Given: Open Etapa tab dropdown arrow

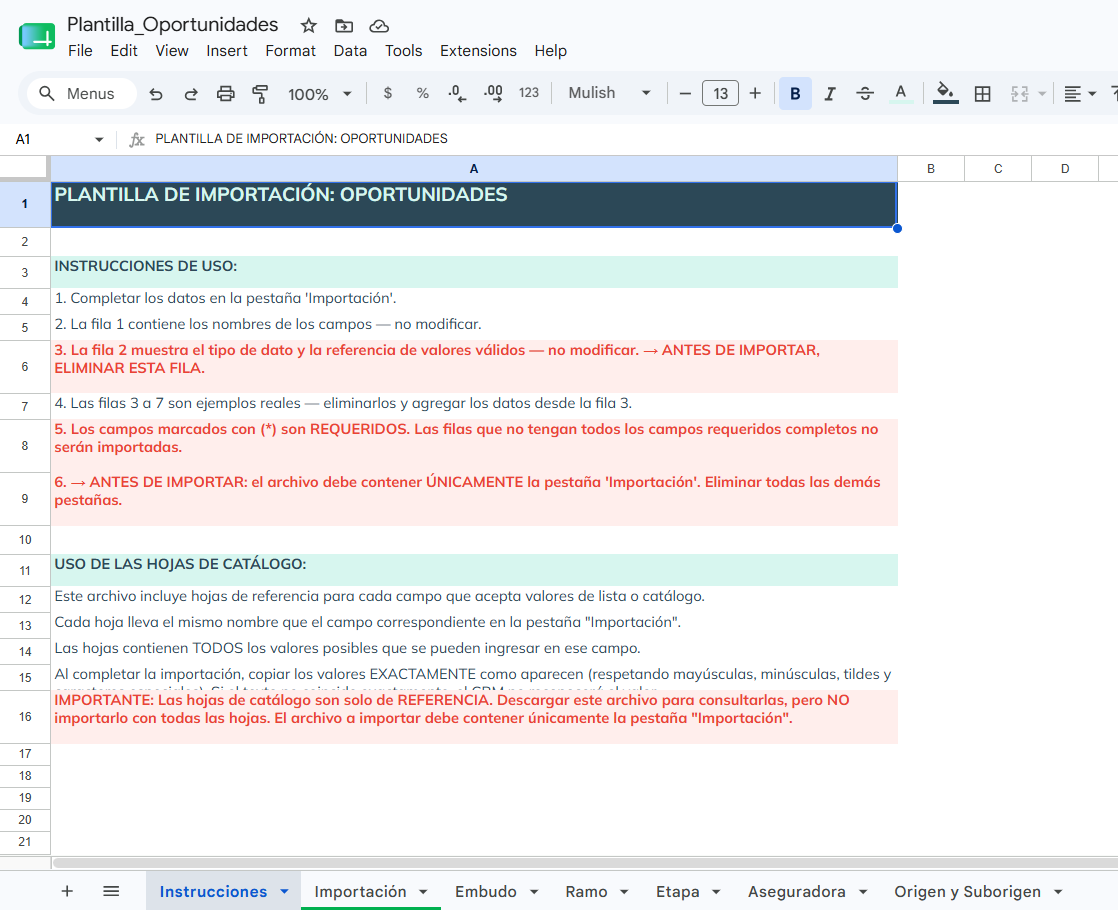Looking at the screenshot, I should tap(716, 892).
